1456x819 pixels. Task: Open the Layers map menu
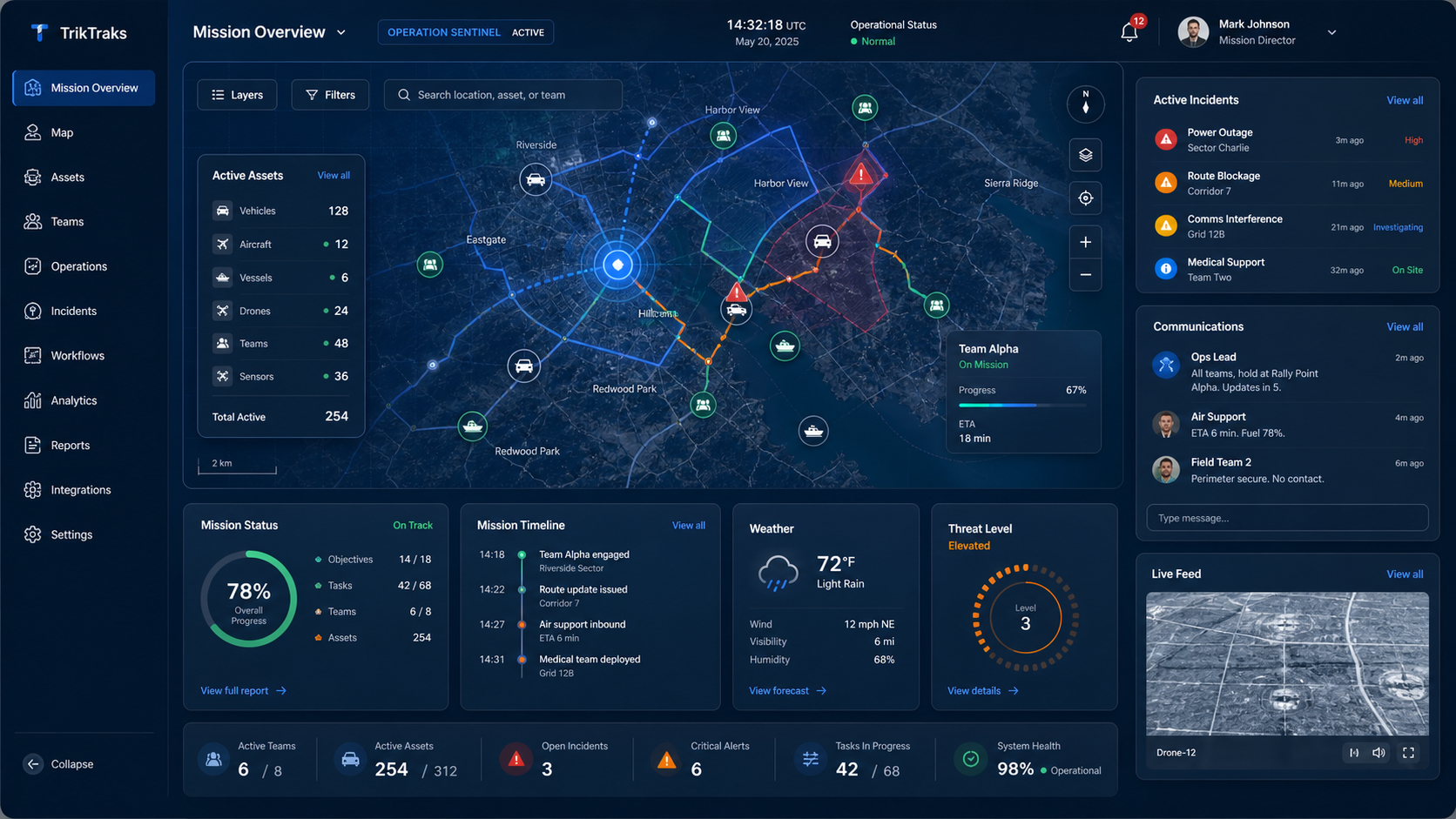pos(237,95)
